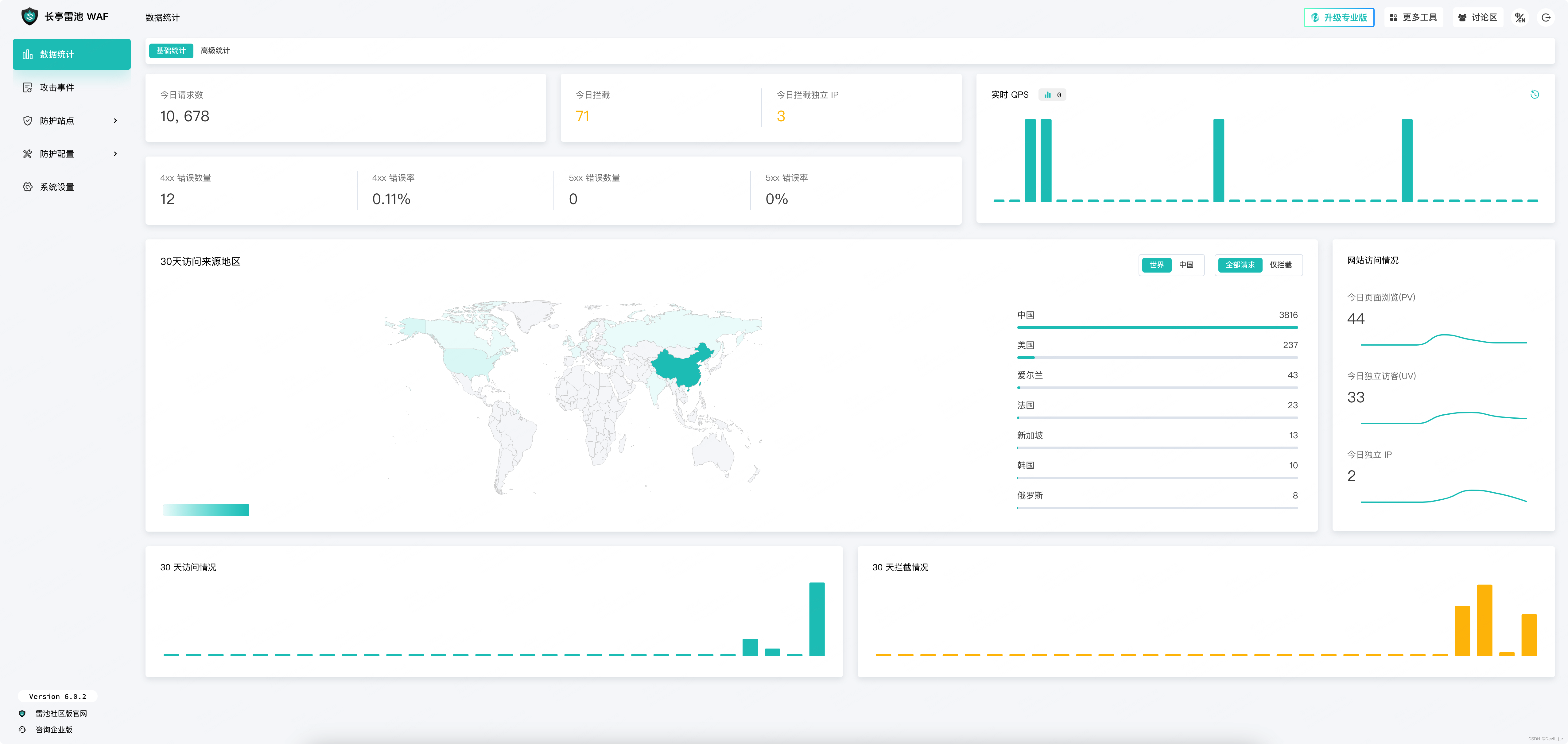The image size is (1568, 744).
Task: Open the 咨询企业版 link
Action: tap(53, 729)
